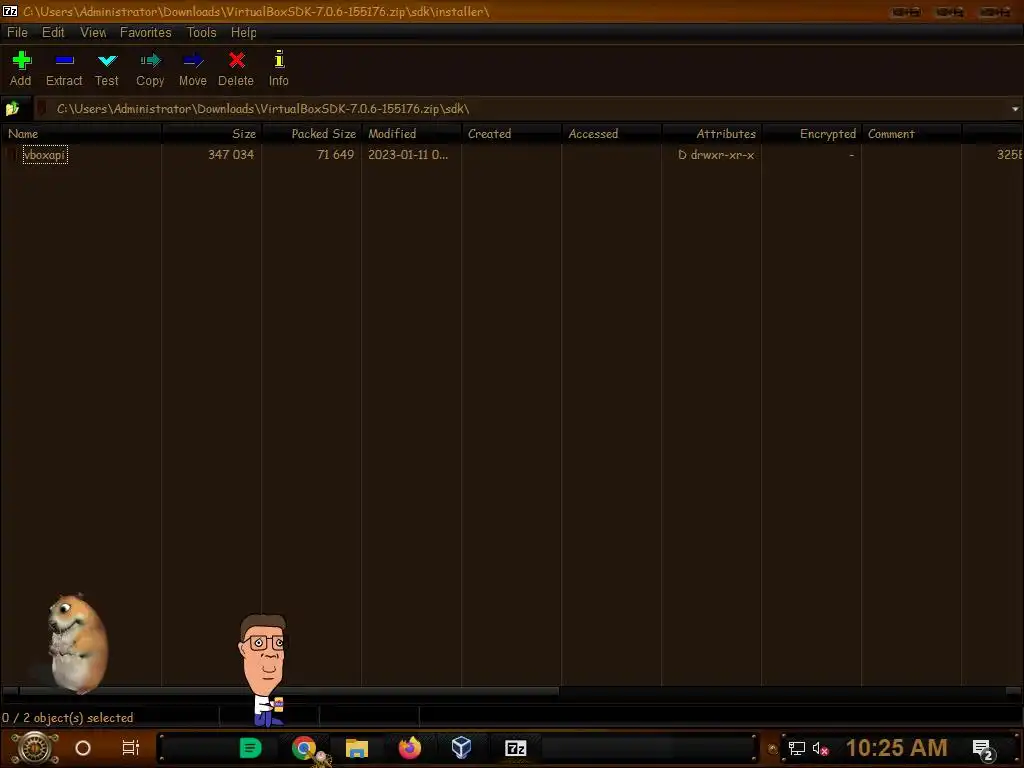The image size is (1024, 768).
Task: Open the Start menu gear button
Action: point(35,748)
